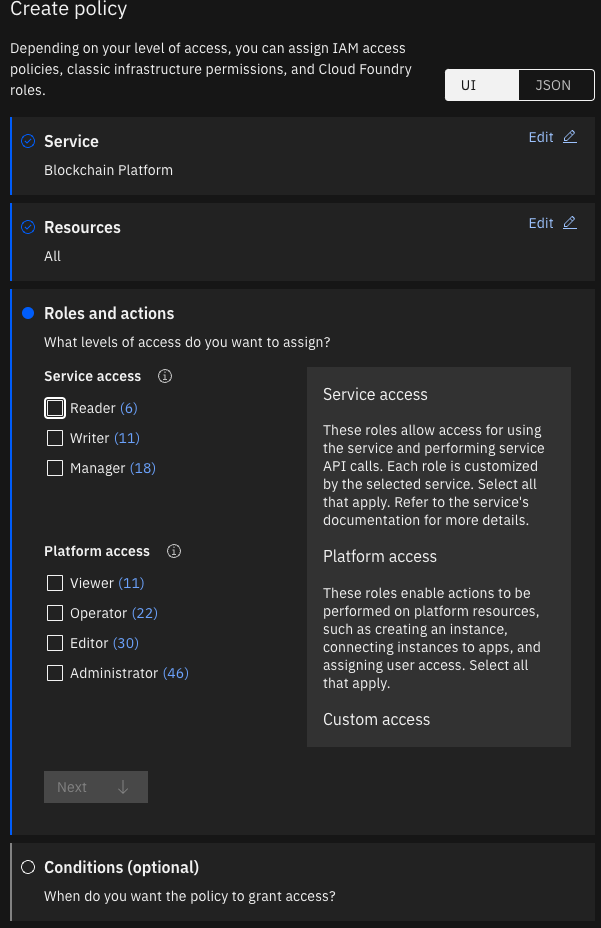Expand the Conditions (optional) section
601x928 pixels.
pyautogui.click(x=121, y=867)
